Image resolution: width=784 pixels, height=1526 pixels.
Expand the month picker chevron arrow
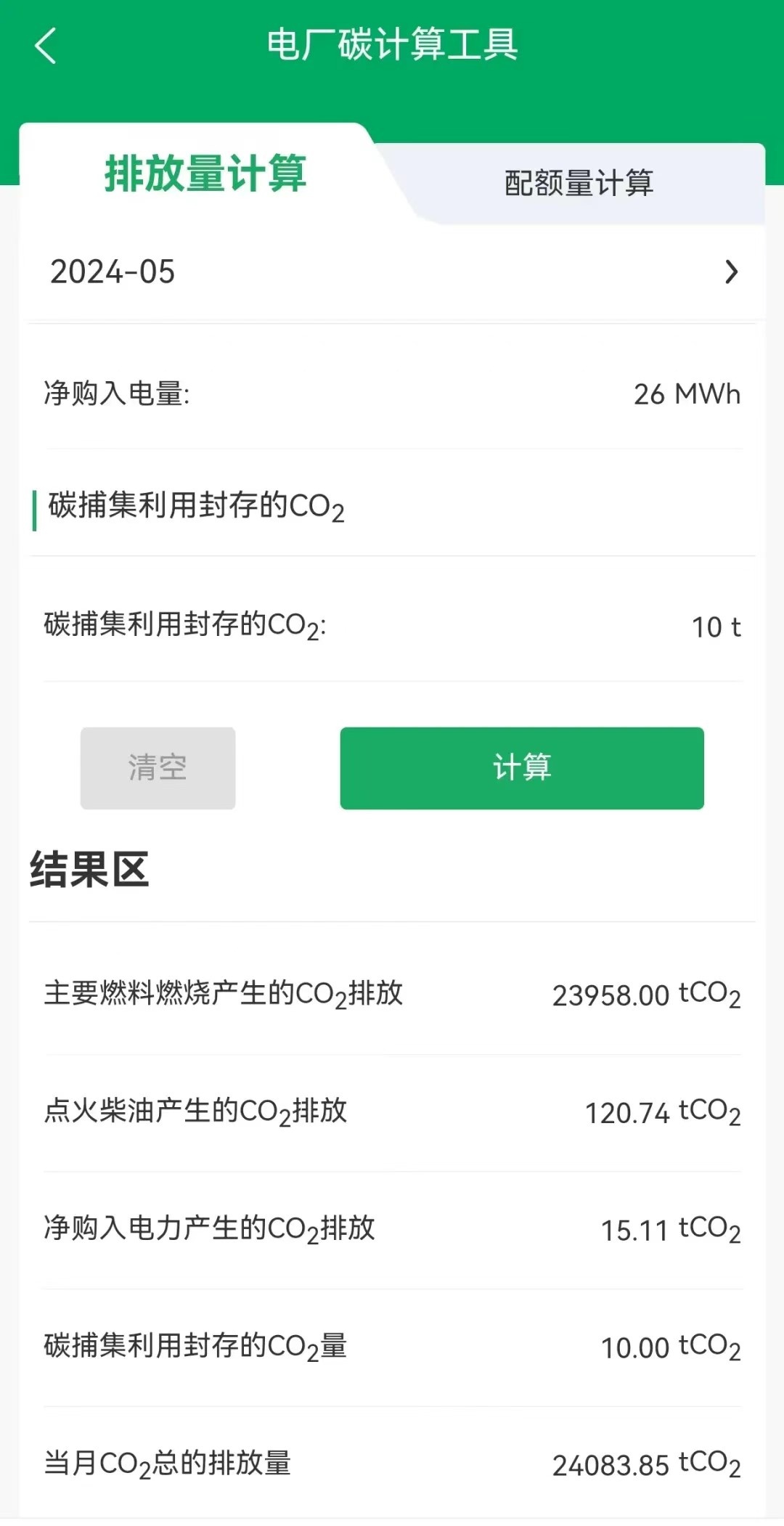click(731, 272)
